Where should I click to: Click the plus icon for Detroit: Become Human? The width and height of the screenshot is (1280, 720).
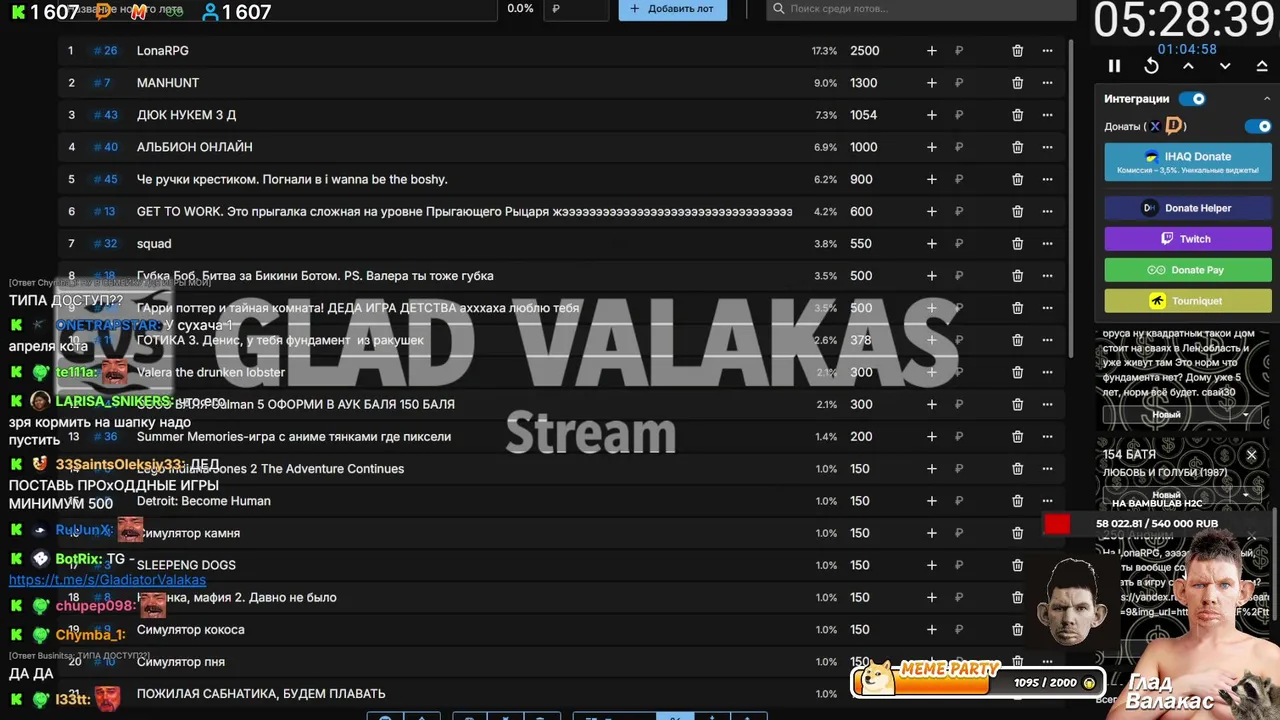click(x=931, y=501)
